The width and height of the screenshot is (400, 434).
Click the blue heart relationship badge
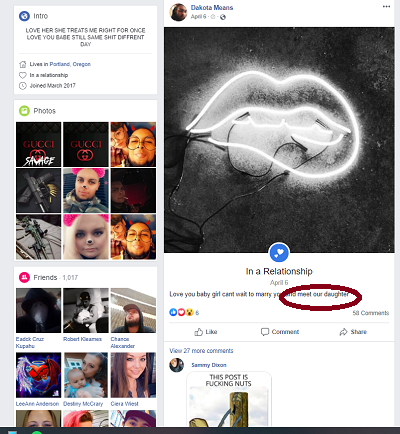(279, 253)
